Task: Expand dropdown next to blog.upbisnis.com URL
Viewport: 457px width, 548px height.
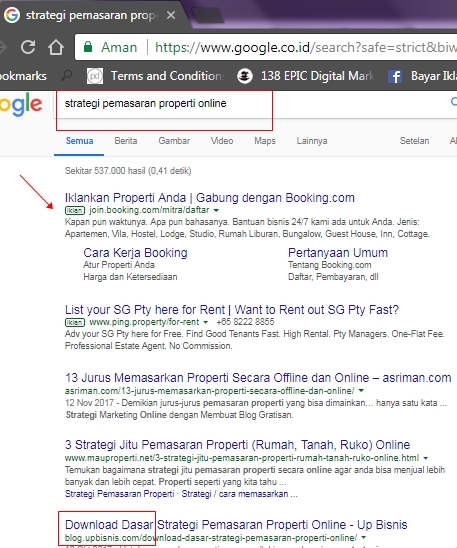Action: 364,538
